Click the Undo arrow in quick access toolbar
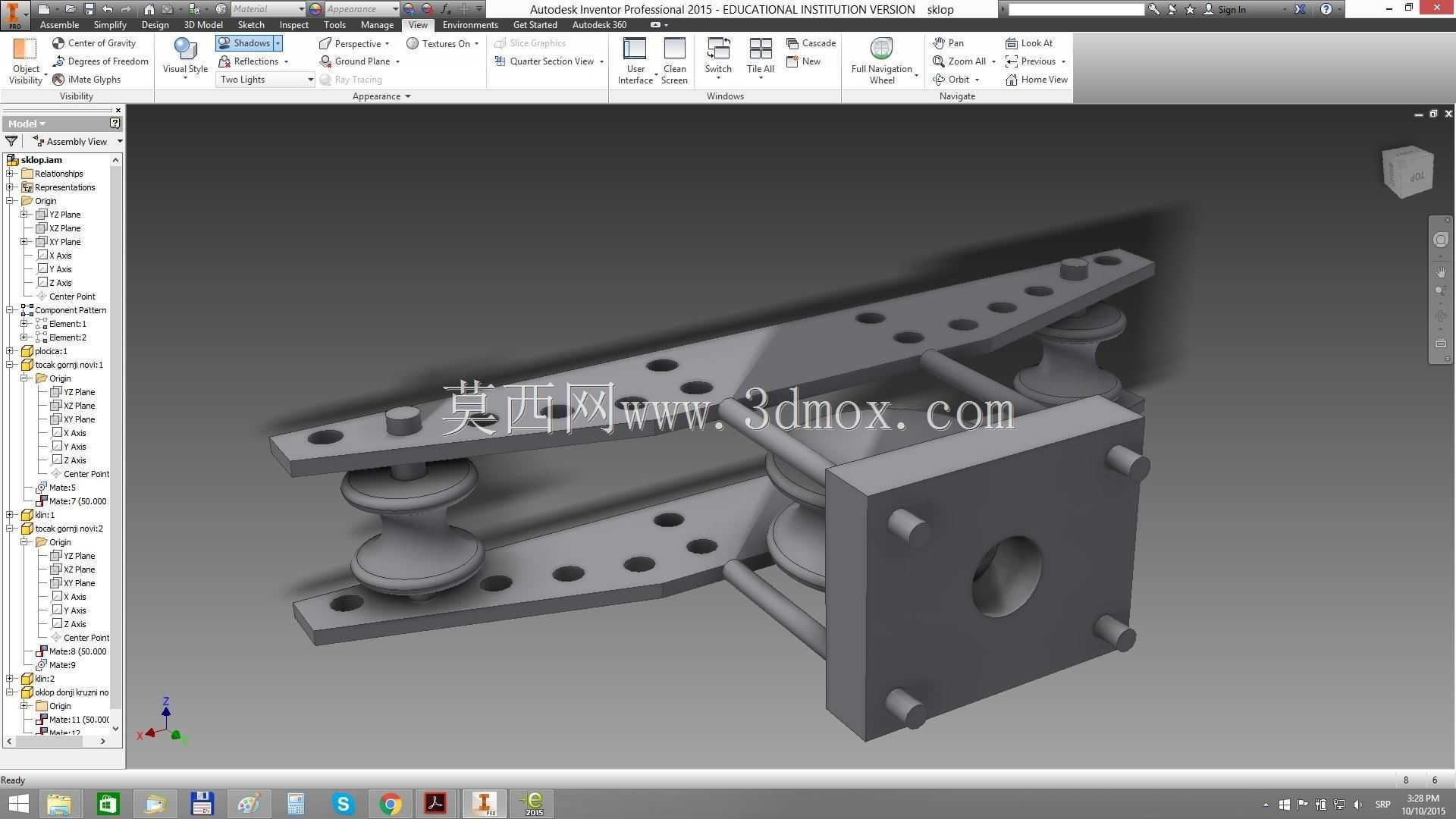1456x819 pixels. [107, 9]
